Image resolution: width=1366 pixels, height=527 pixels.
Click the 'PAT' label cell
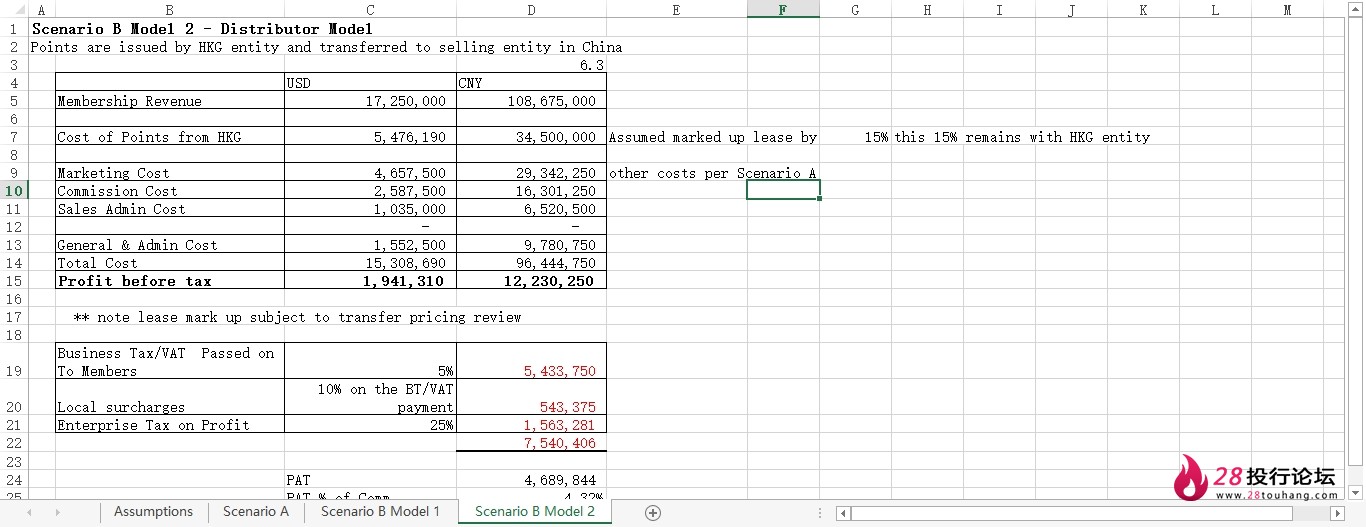point(370,480)
